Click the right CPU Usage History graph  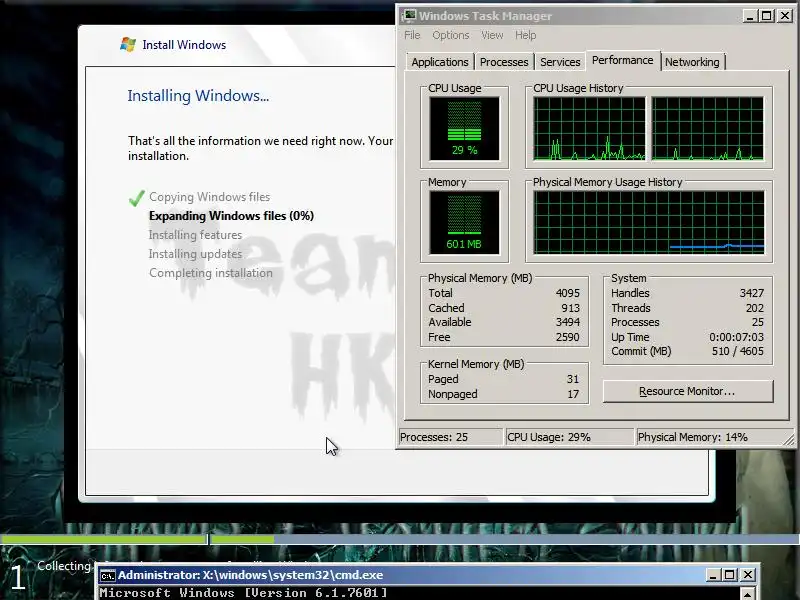(x=708, y=129)
